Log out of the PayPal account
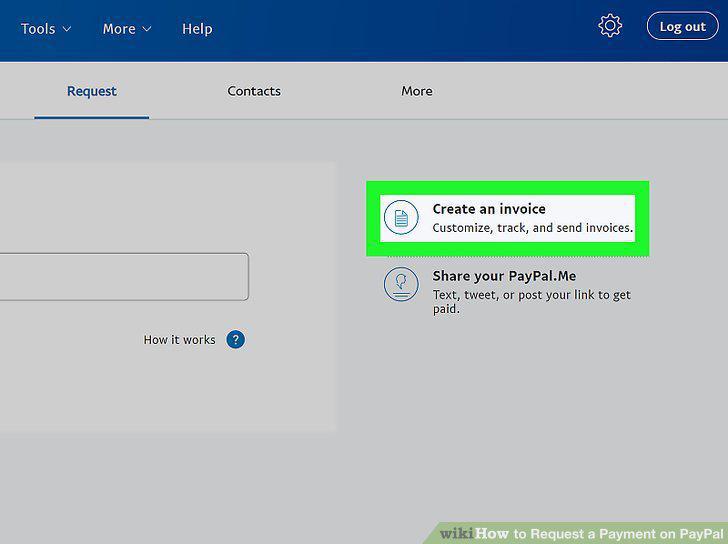Image resolution: width=728 pixels, height=544 pixels. [x=682, y=26]
